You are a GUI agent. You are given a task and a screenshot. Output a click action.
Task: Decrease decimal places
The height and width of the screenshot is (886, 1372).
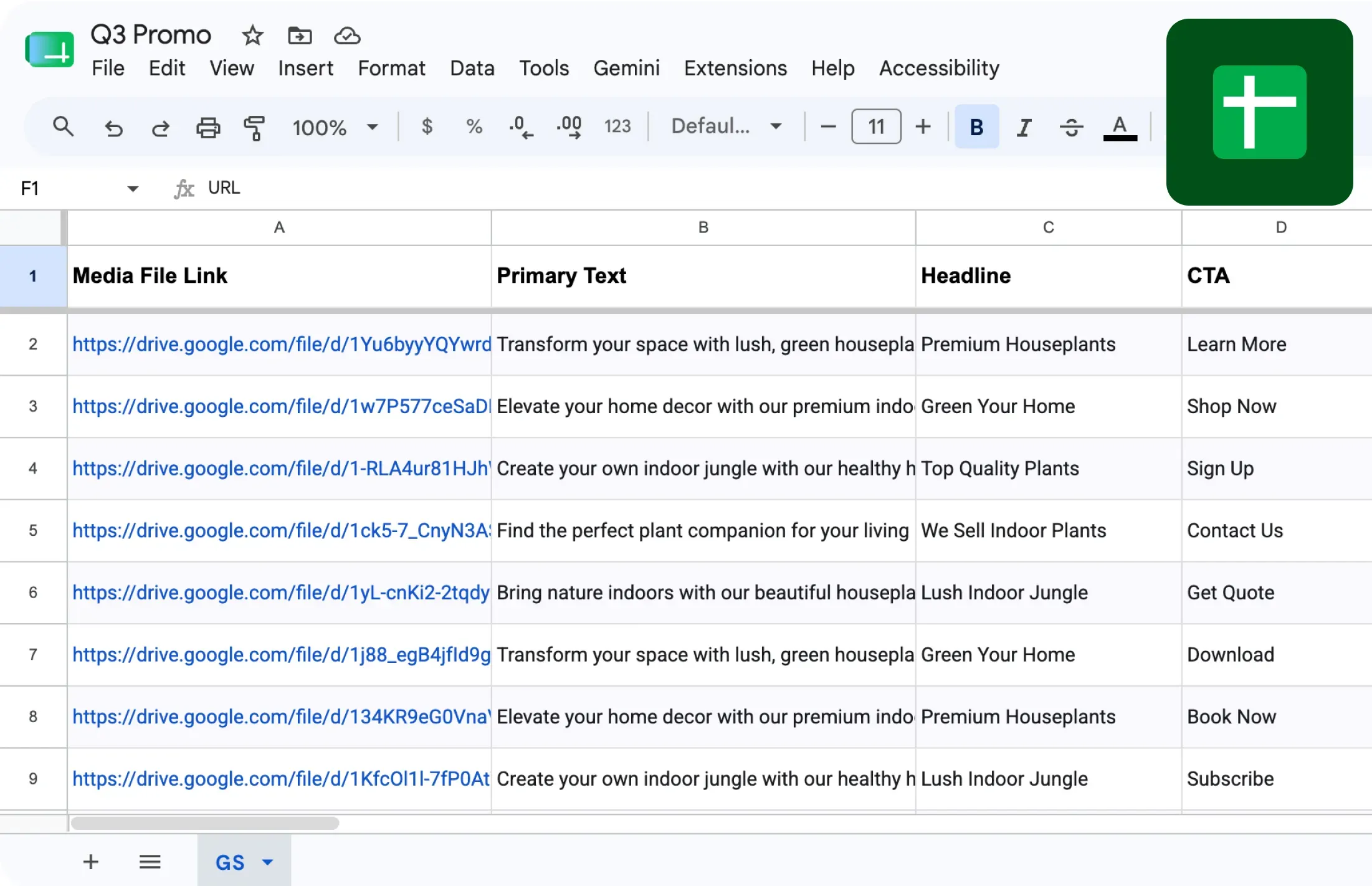pyautogui.click(x=520, y=127)
